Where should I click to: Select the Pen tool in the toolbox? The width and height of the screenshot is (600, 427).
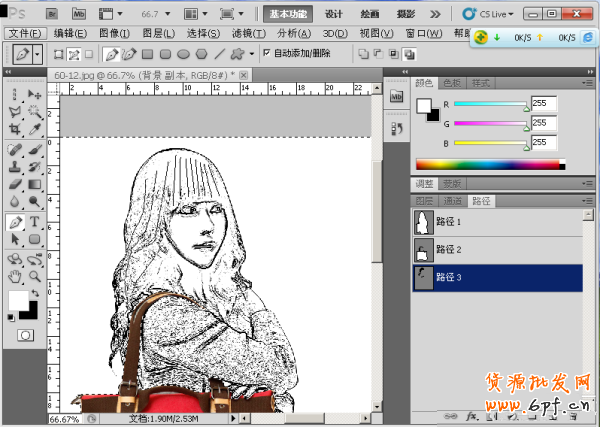[15, 222]
